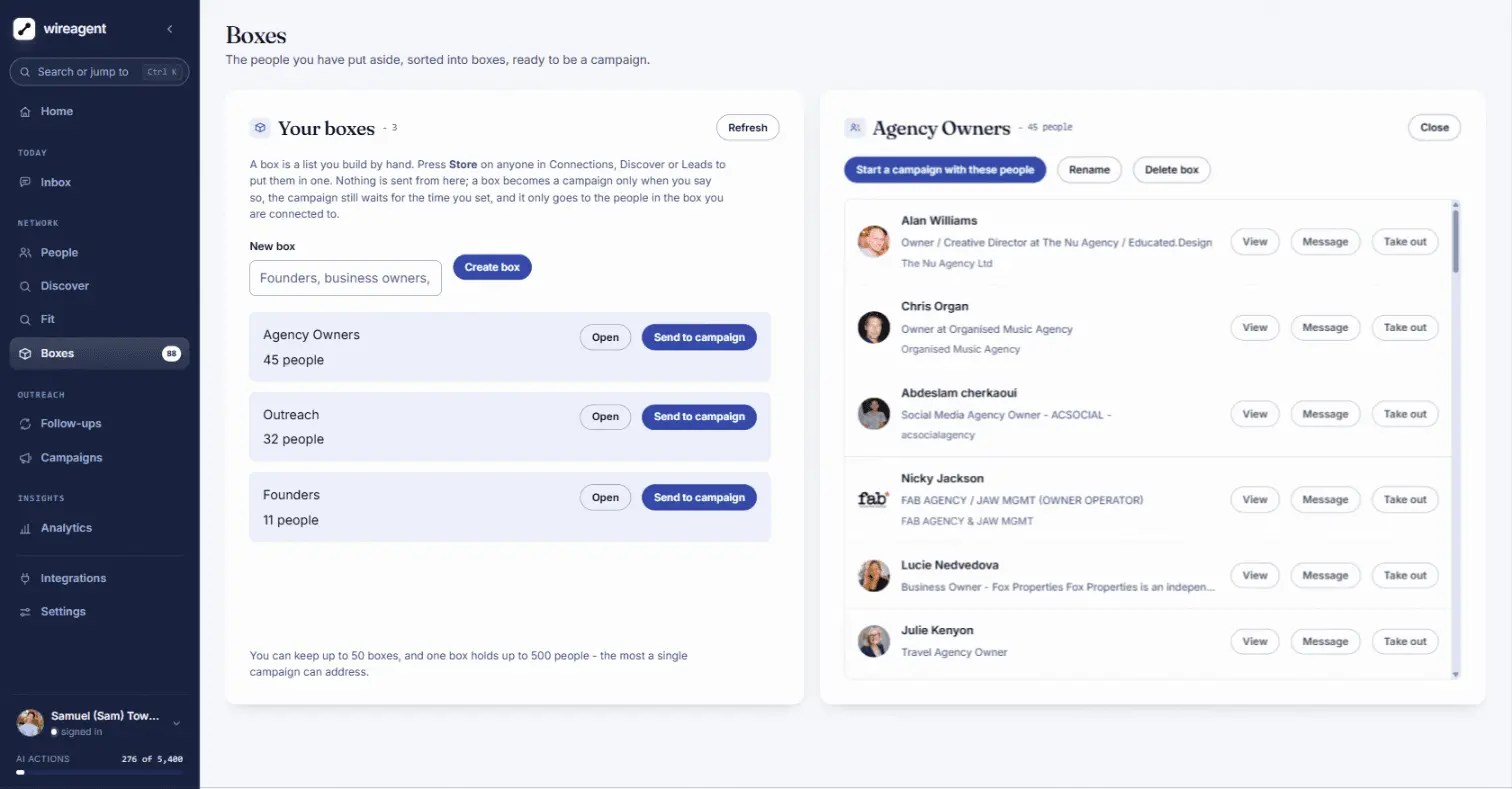The image size is (1512, 789).
Task: Open the Agency Owners box
Action: [605, 338]
